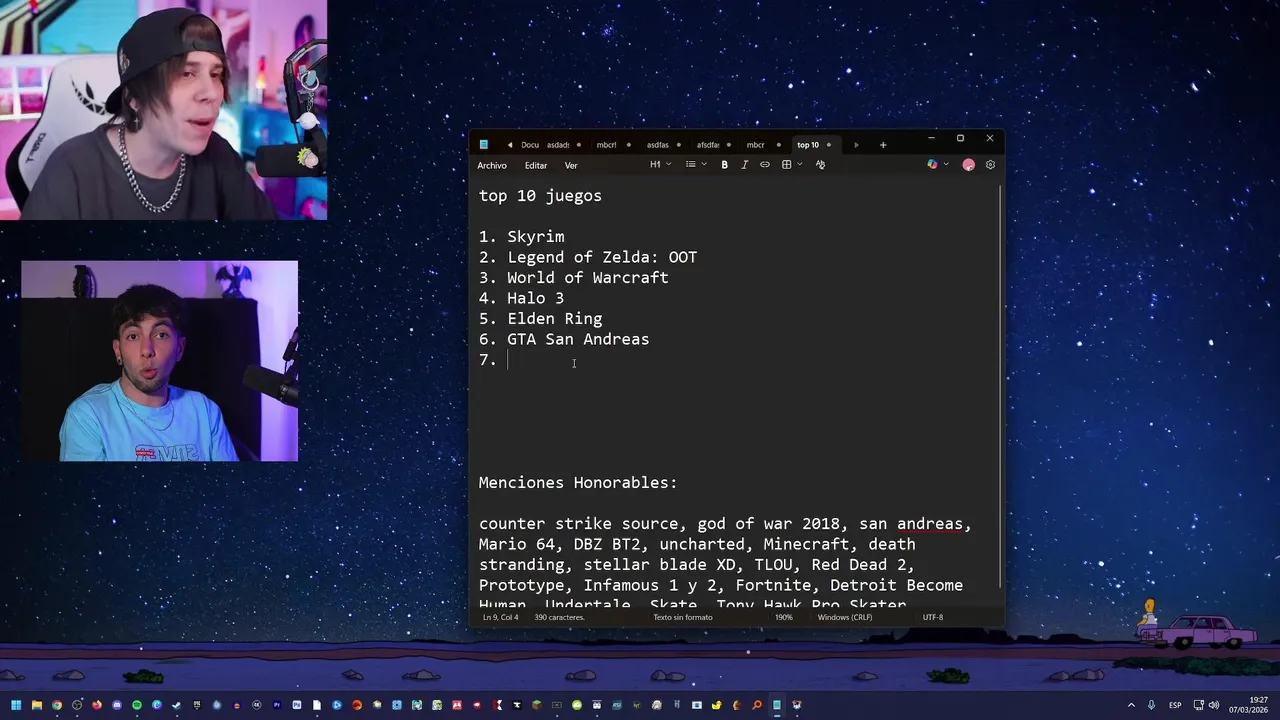Click the clear formatting icon

(x=820, y=165)
